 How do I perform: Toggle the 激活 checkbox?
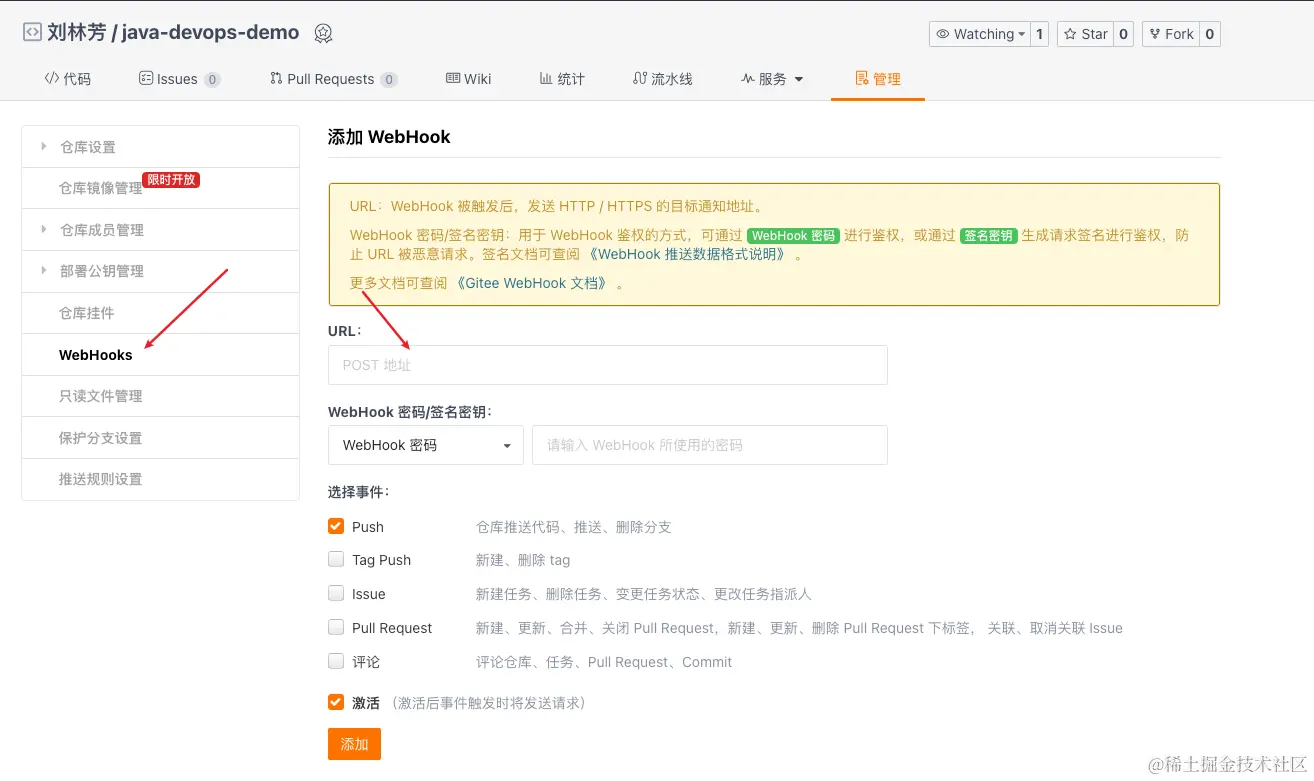coord(336,702)
